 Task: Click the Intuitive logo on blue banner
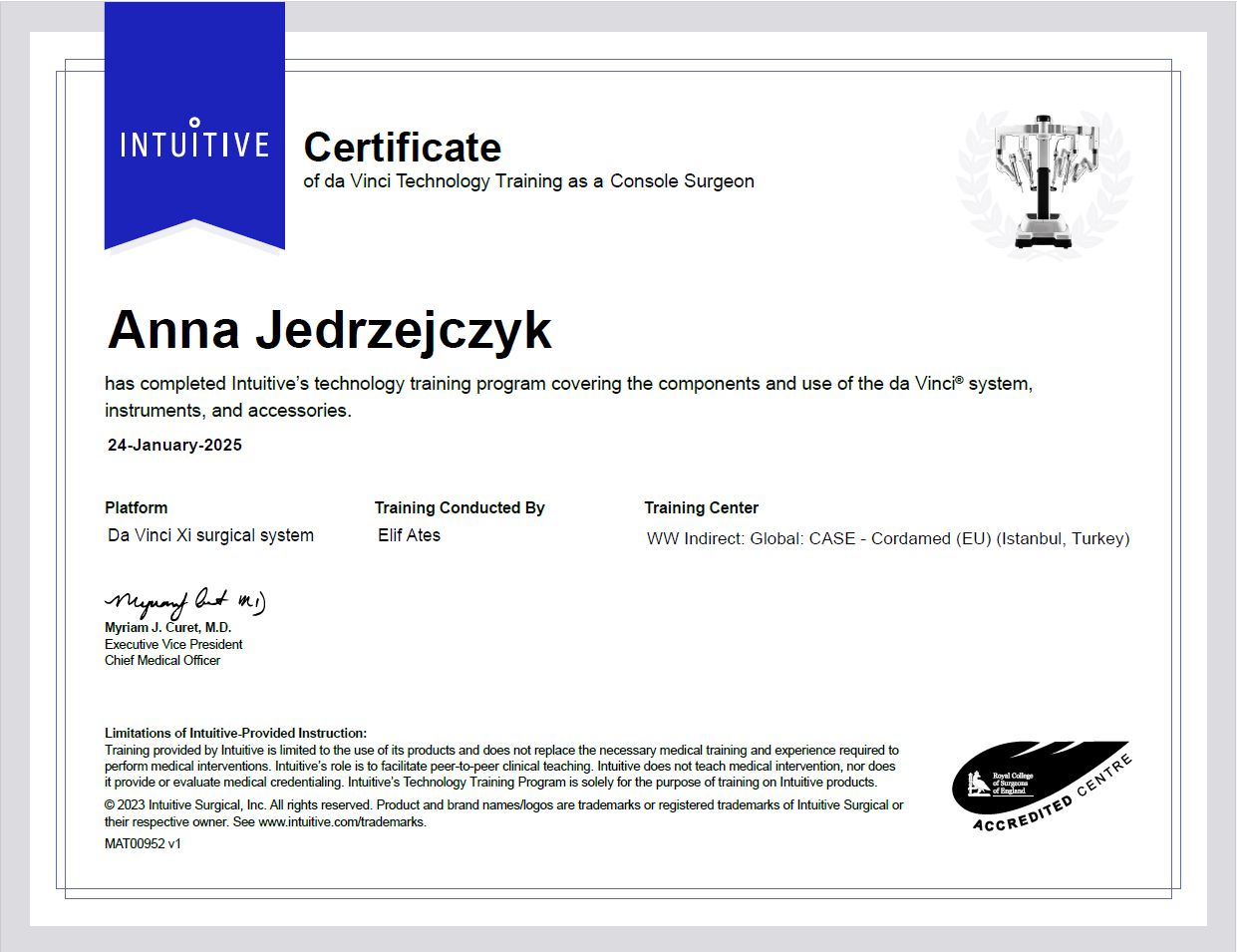pyautogui.click(x=194, y=142)
